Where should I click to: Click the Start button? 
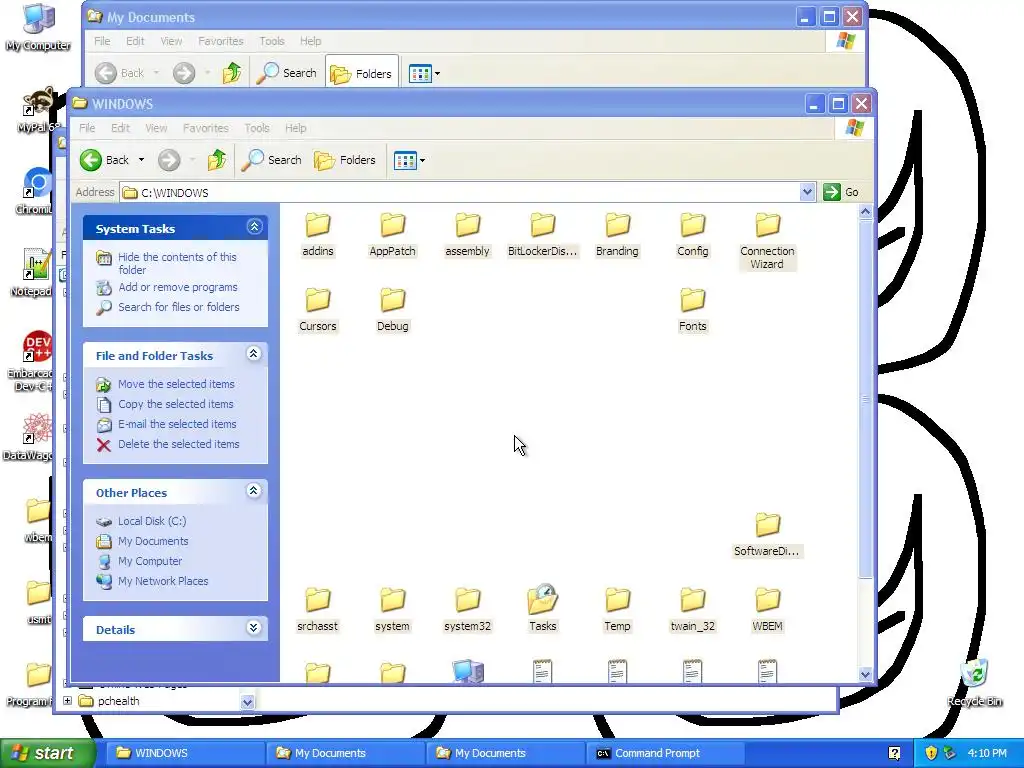[x=47, y=754]
